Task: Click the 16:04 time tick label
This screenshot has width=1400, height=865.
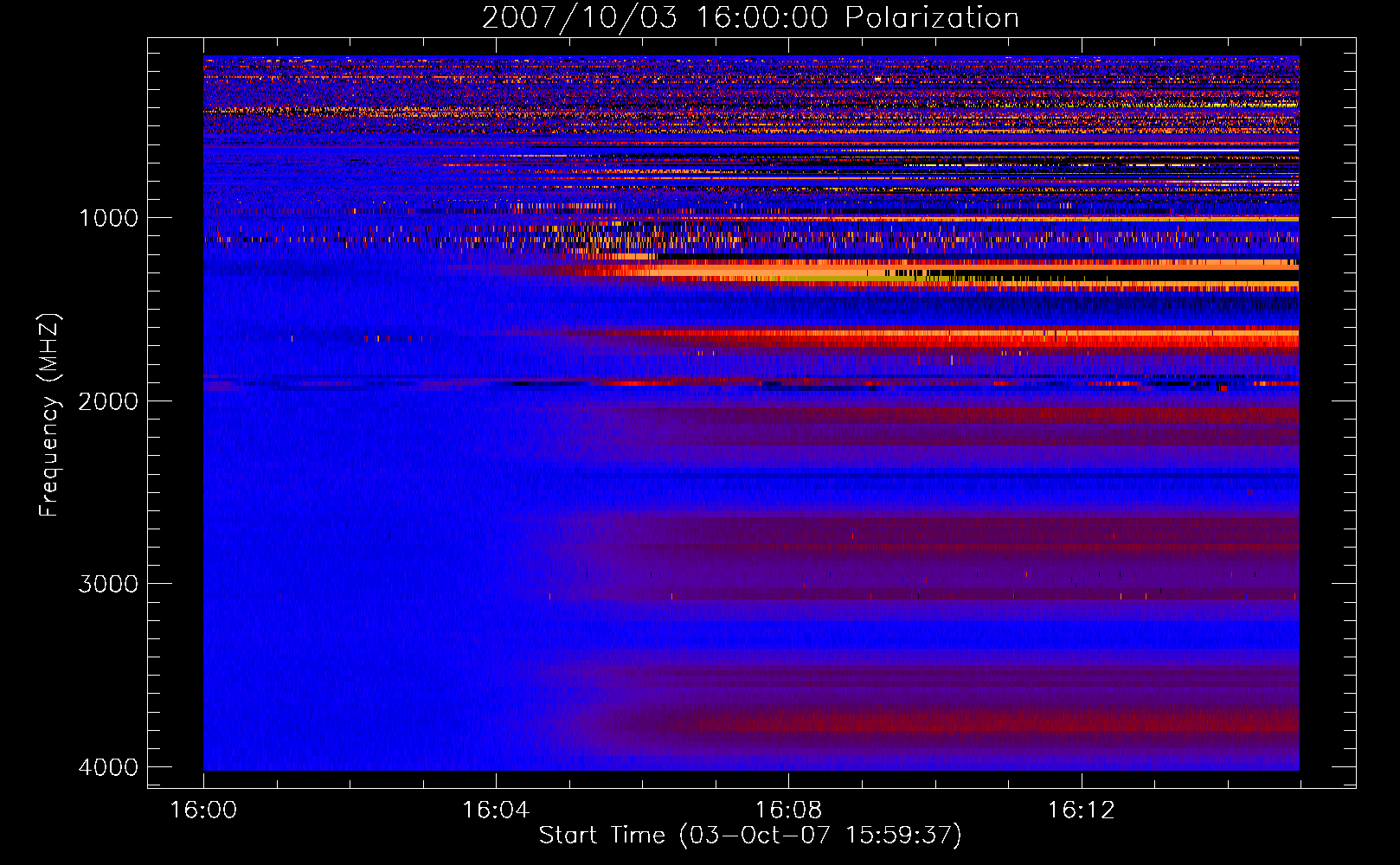Action: [496, 811]
